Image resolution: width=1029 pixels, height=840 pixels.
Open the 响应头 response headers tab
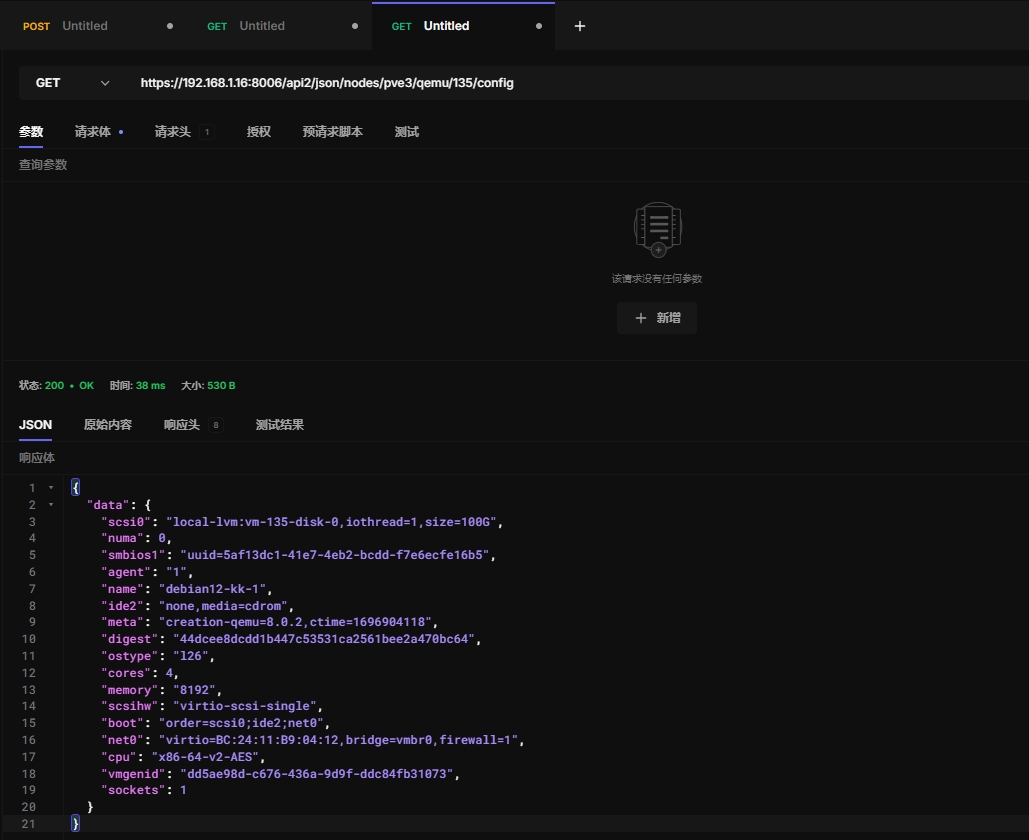(x=182, y=425)
